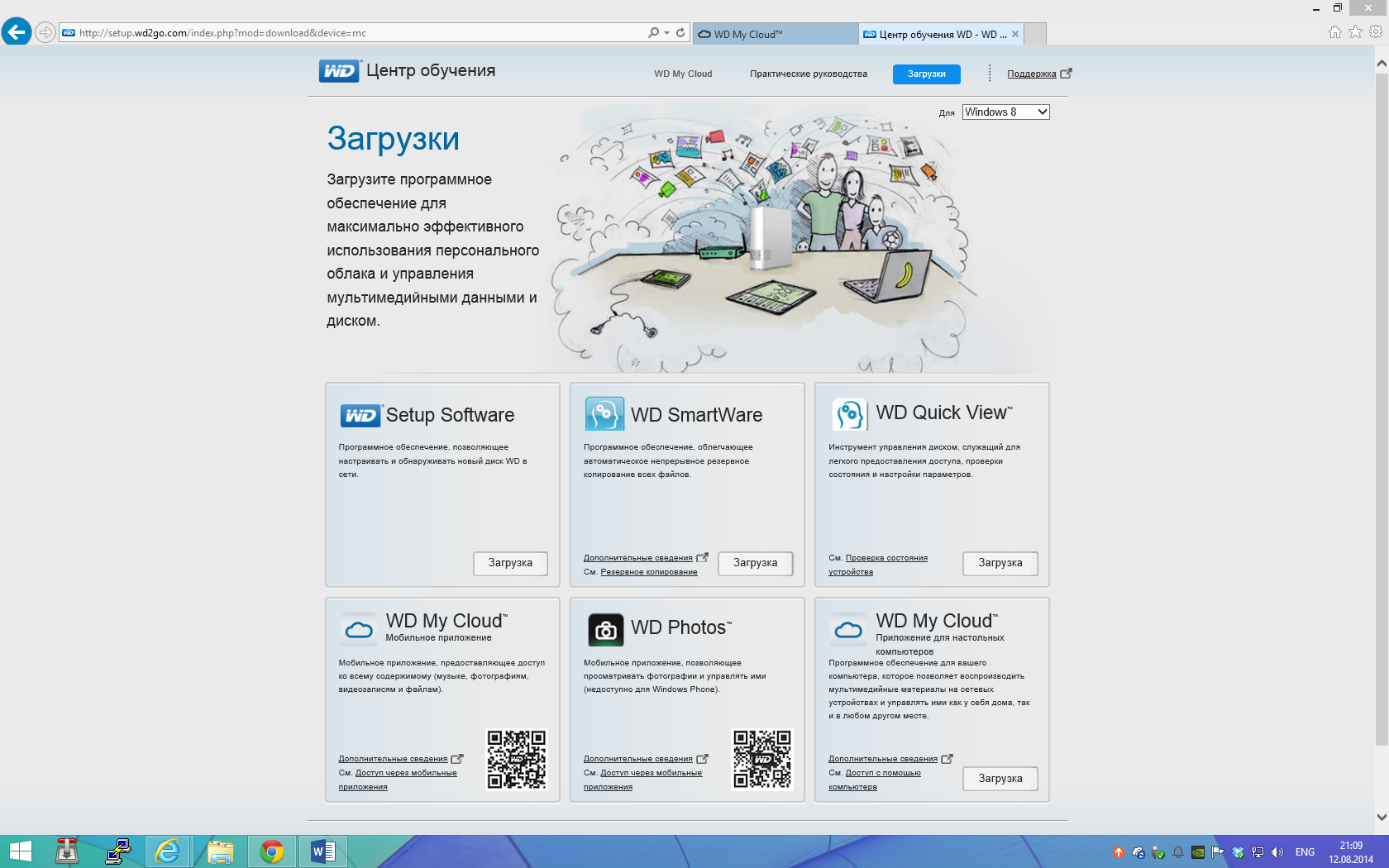Image resolution: width=1389 pixels, height=868 pixels.
Task: Open Internet Explorer from the taskbar
Action: click(x=168, y=851)
